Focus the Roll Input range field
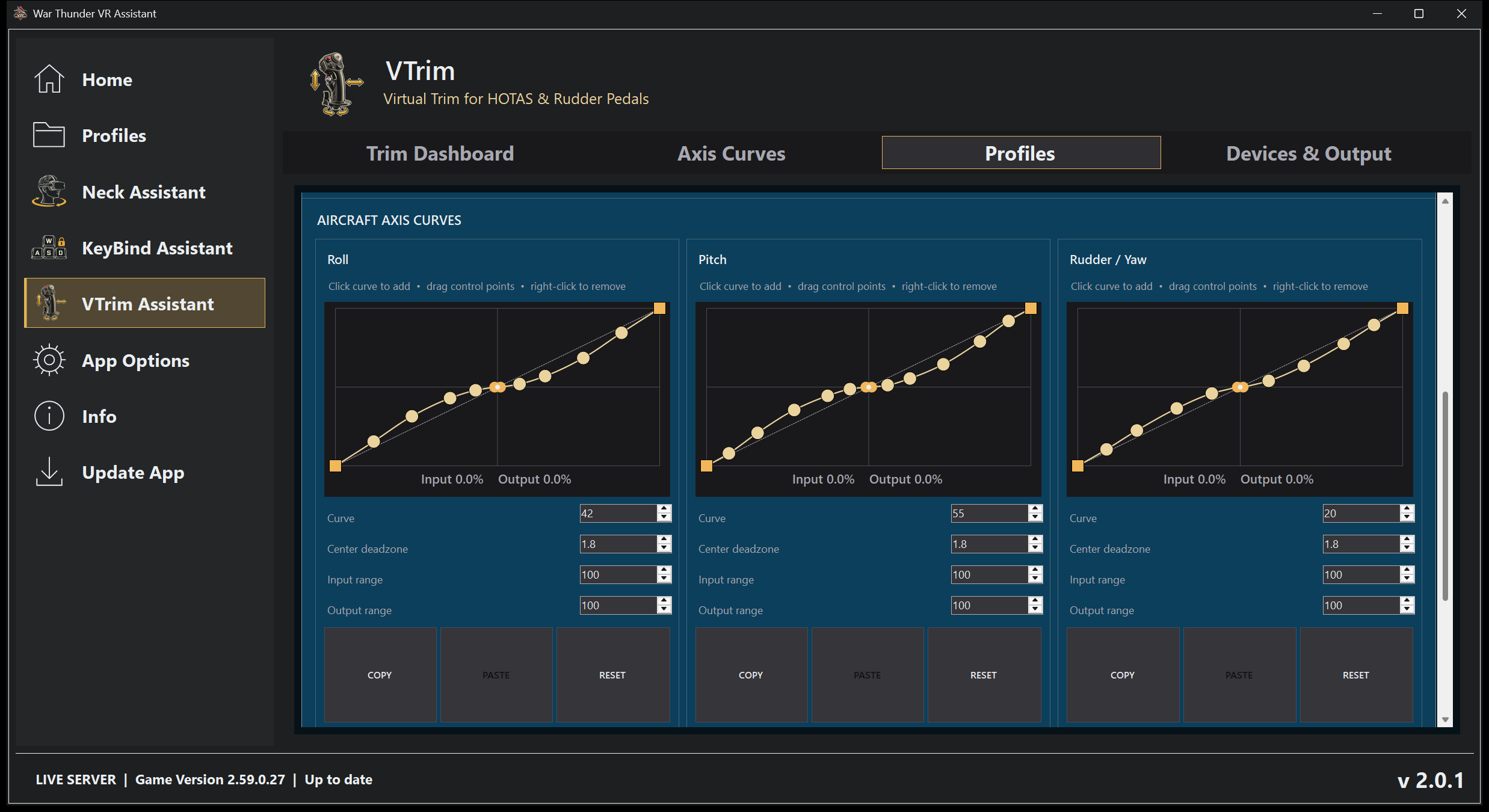1489x812 pixels. [618, 574]
